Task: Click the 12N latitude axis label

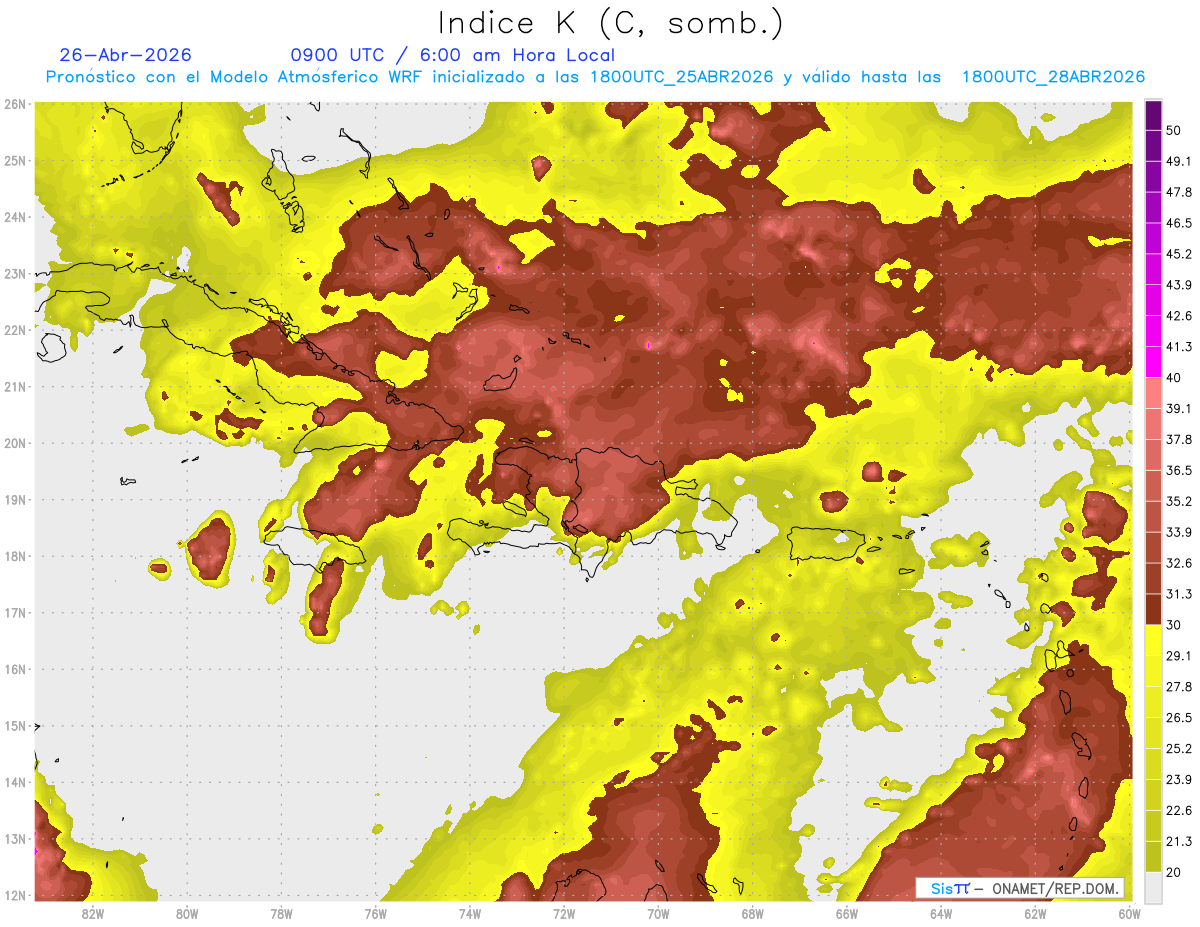Action: pos(14,895)
